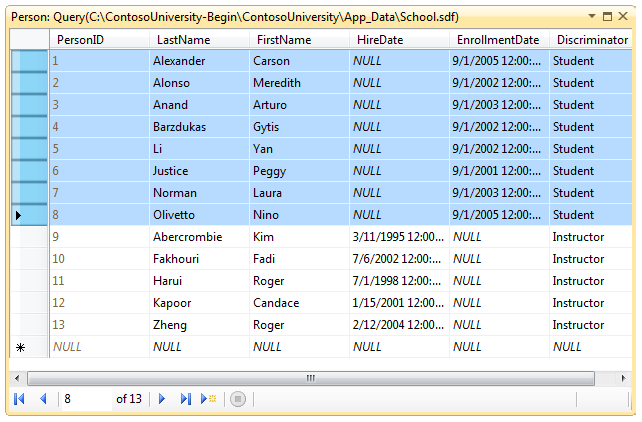The width and height of the screenshot is (642, 422).
Task: Click the 'Meredith' cell
Action: click(299, 83)
